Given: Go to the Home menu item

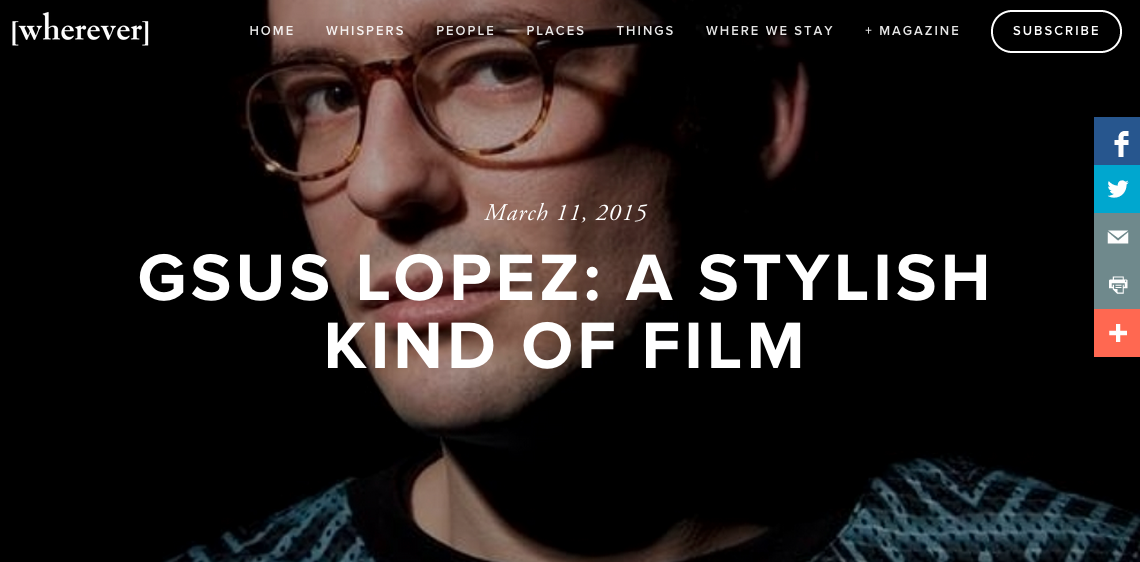Looking at the screenshot, I should tap(272, 31).
